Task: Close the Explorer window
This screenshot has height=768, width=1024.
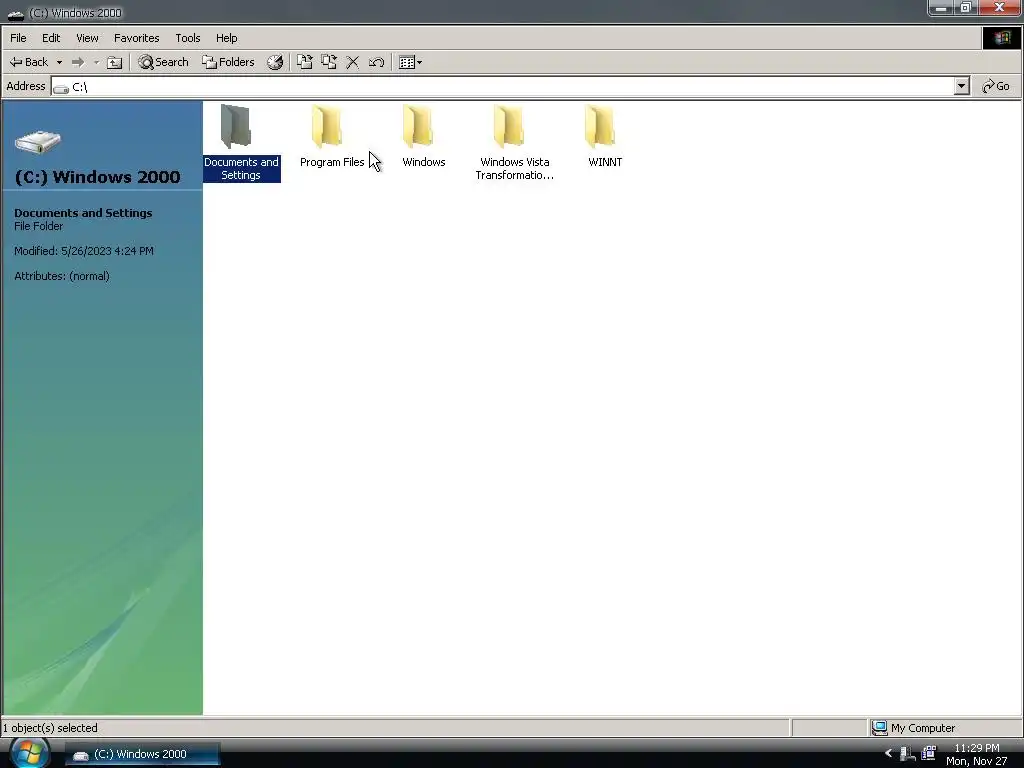Action: pyautogui.click(x=999, y=8)
